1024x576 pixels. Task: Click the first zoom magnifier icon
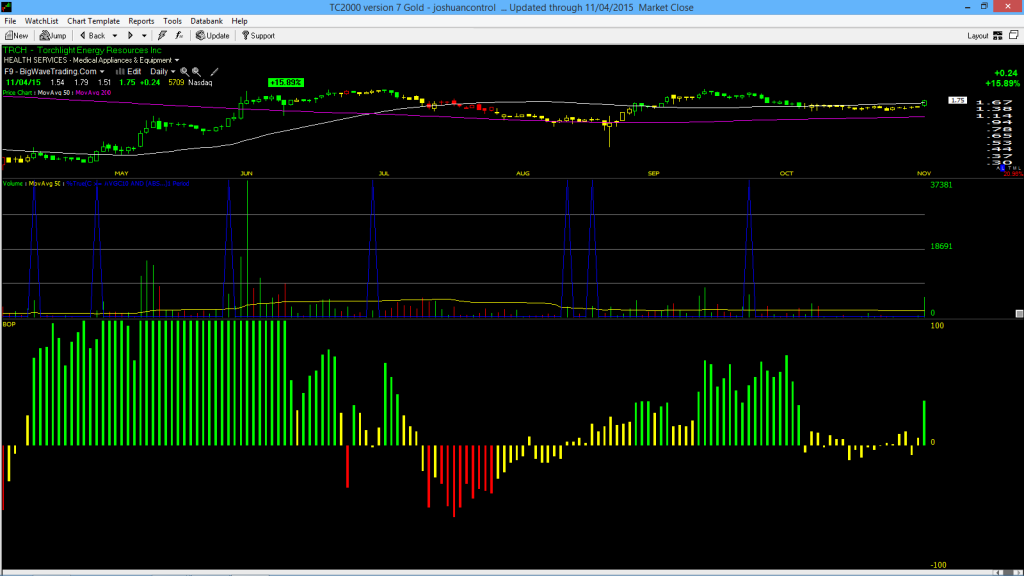(185, 72)
